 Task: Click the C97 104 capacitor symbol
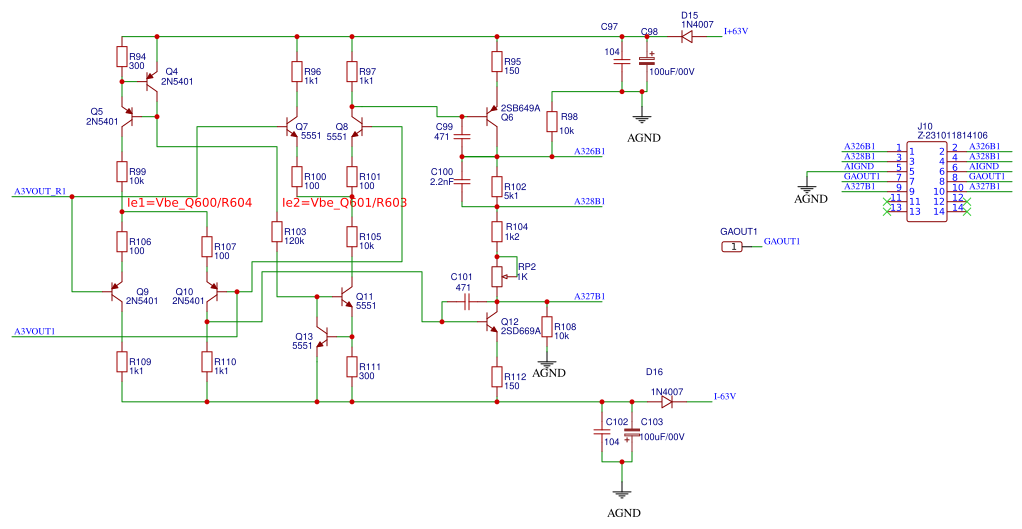point(622,62)
